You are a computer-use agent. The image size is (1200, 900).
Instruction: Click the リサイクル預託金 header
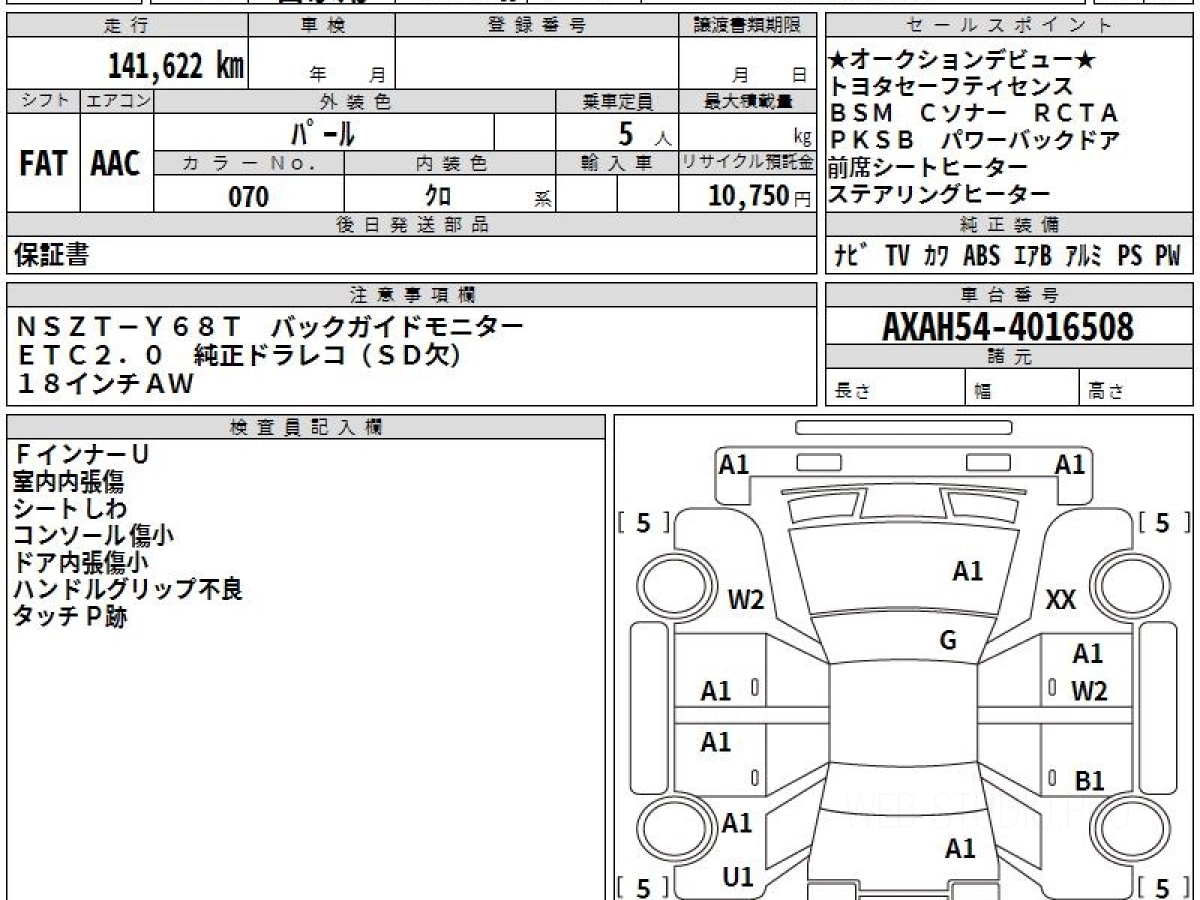coord(747,163)
